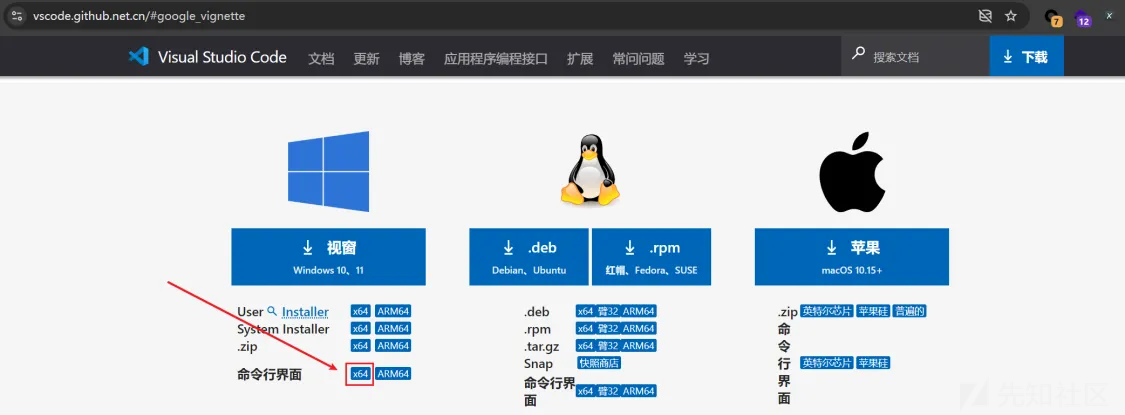Screen dimensions: 1125x415
Task: Download Linux 命令行界面 x64
Action: (x=585, y=391)
